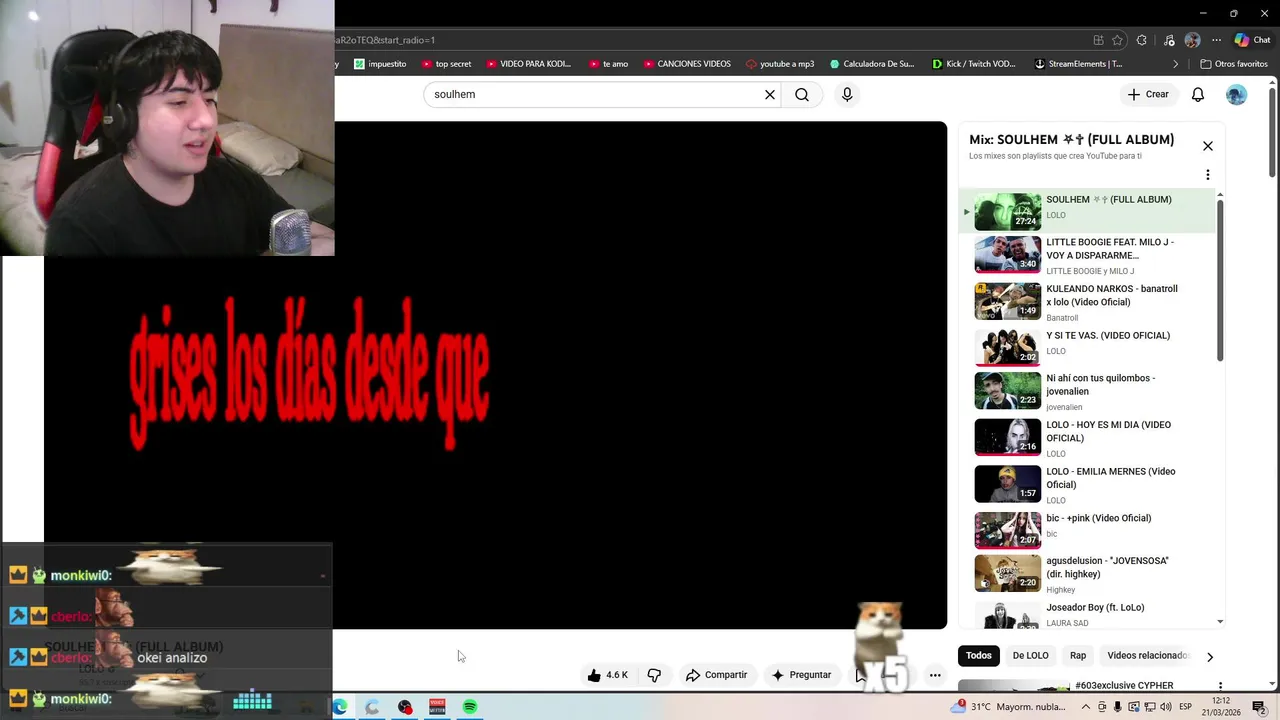Open the Kick / Twitch VOD bookmark
1280x720 pixels.
tap(973, 64)
